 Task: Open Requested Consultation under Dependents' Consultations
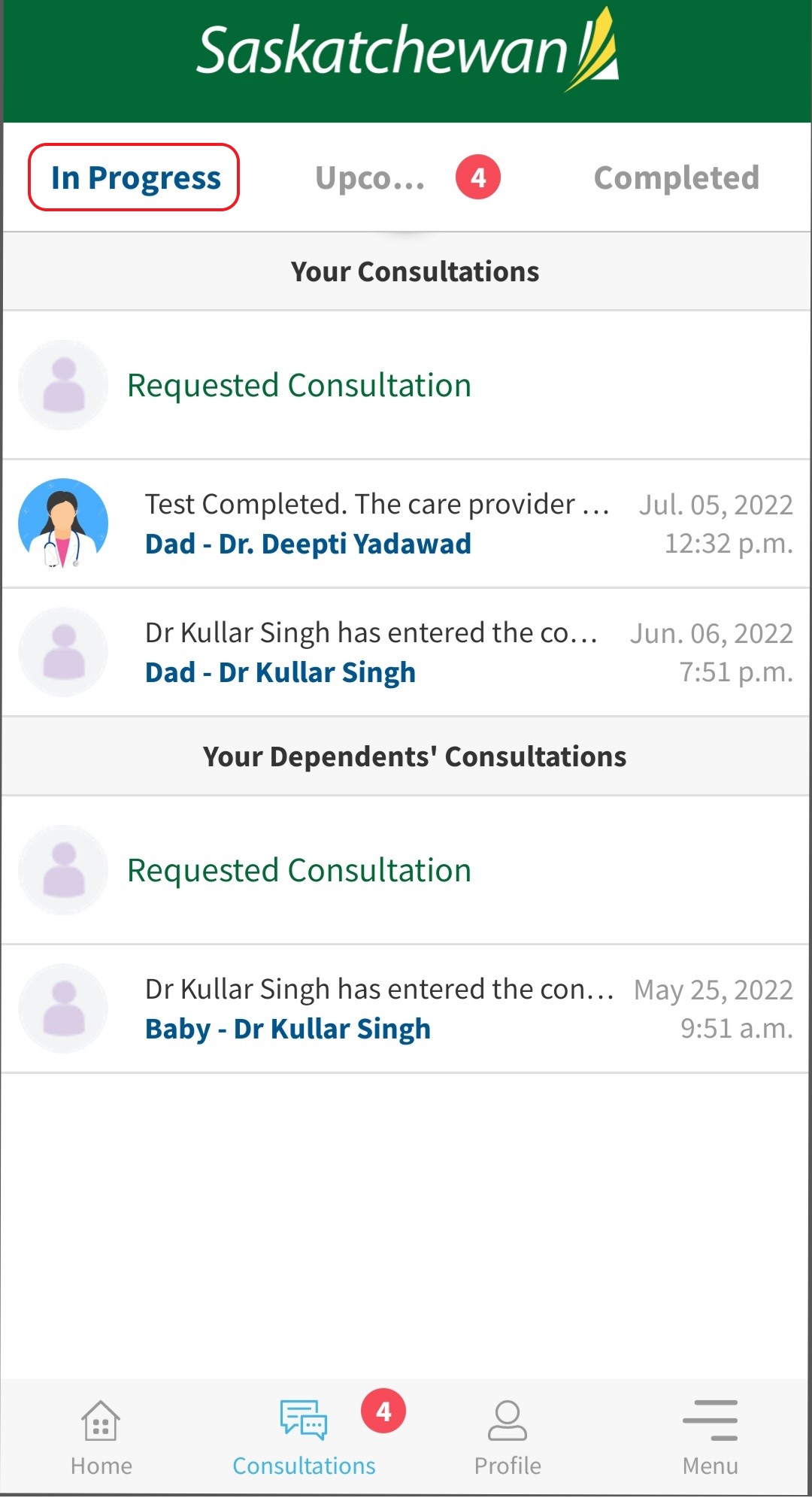(299, 870)
